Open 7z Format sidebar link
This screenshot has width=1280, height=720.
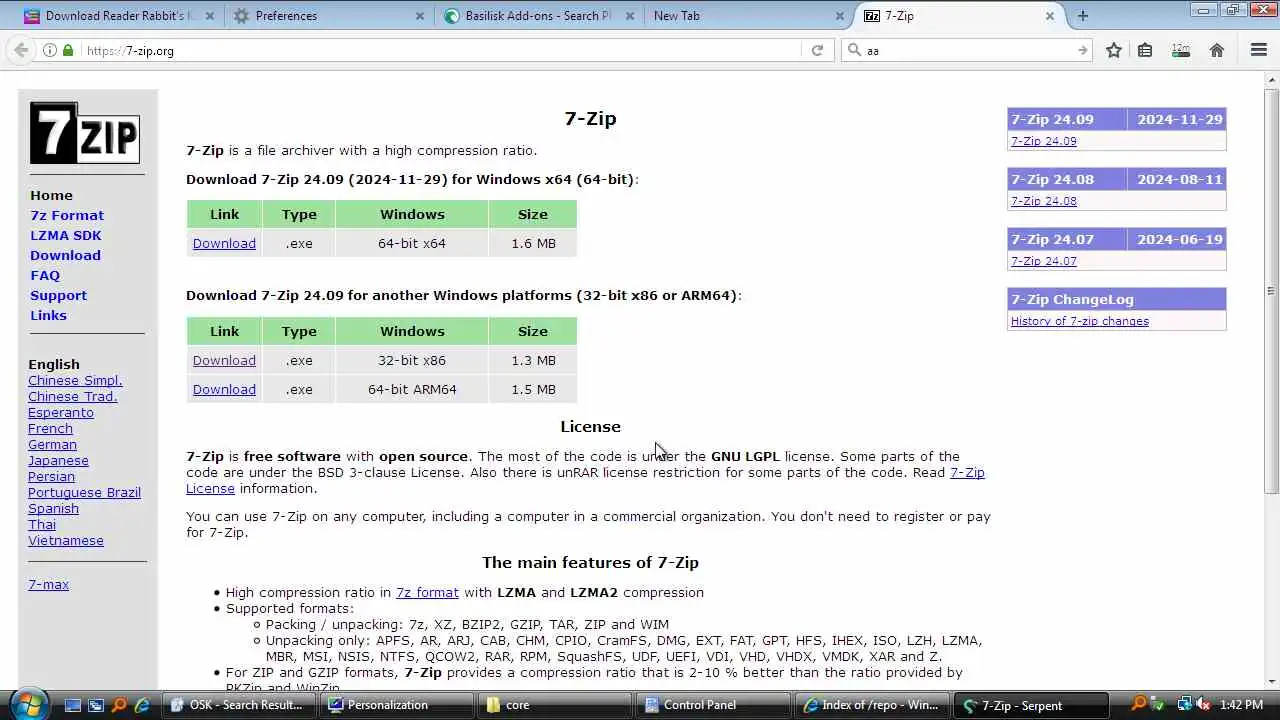67,215
